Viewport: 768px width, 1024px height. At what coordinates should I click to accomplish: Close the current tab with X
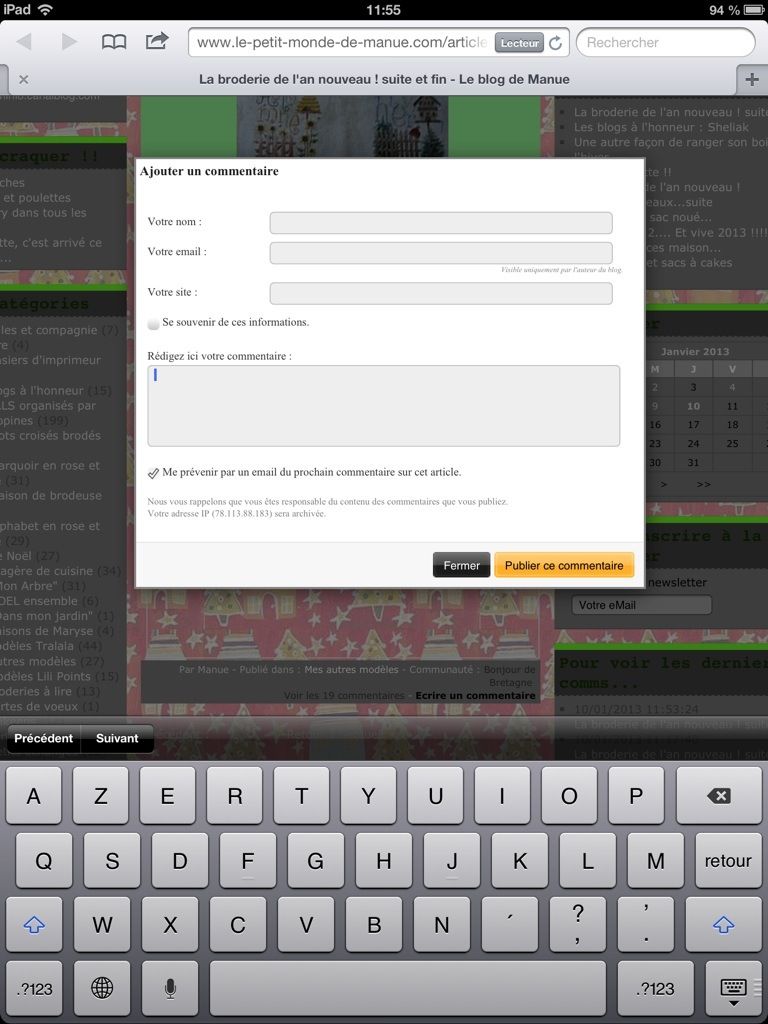coord(24,80)
